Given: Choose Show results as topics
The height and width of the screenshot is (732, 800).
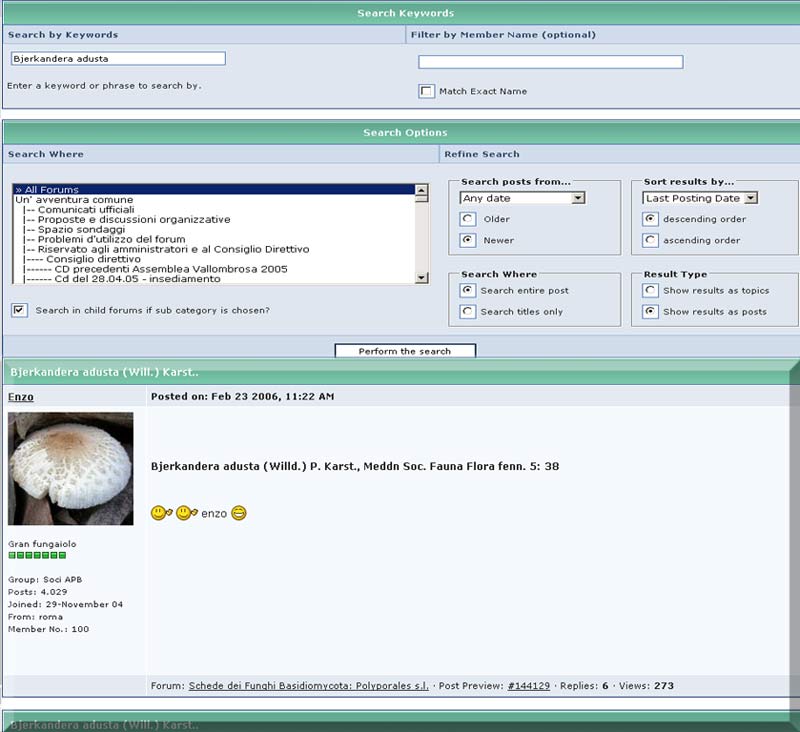Looking at the screenshot, I should 651,290.
